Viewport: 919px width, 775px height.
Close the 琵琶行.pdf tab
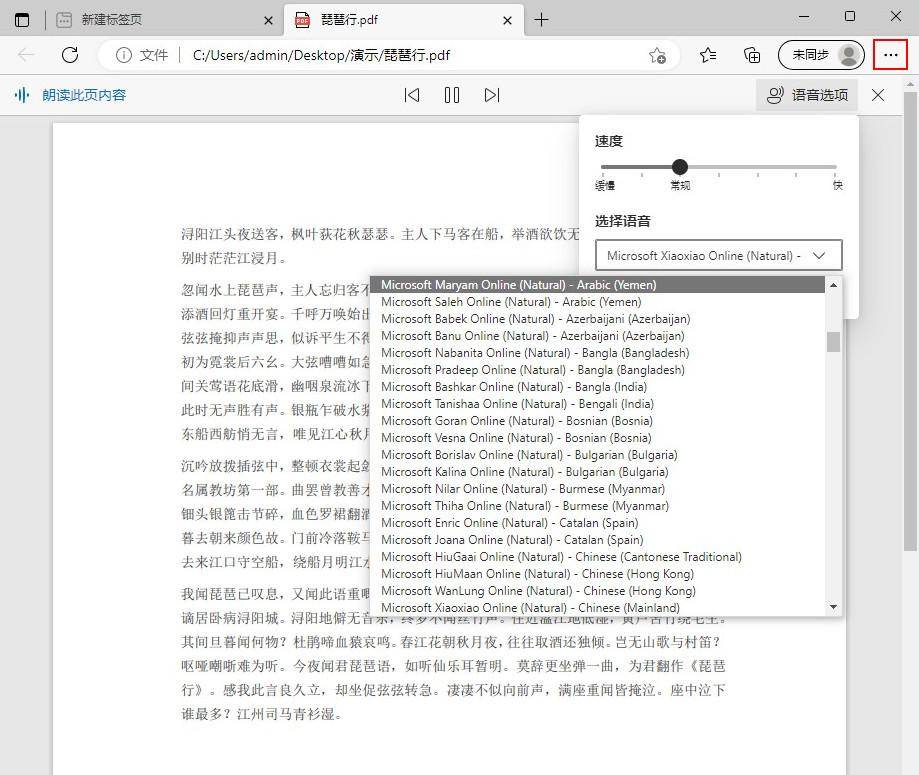[x=508, y=21]
